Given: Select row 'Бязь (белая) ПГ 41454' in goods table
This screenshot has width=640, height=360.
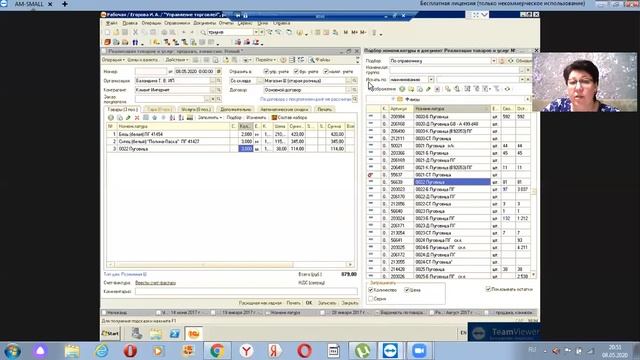Looking at the screenshot, I should (x=230, y=134).
